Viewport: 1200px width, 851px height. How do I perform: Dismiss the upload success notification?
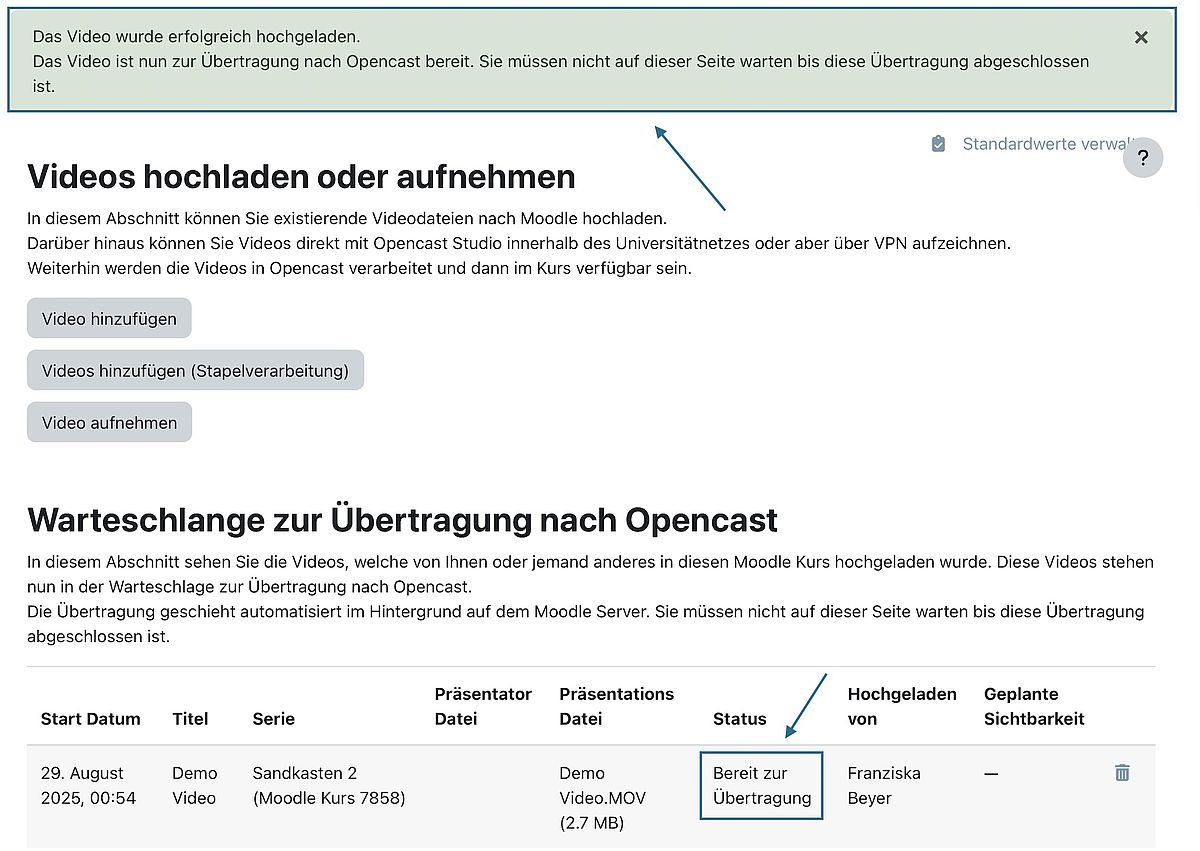[x=1141, y=37]
